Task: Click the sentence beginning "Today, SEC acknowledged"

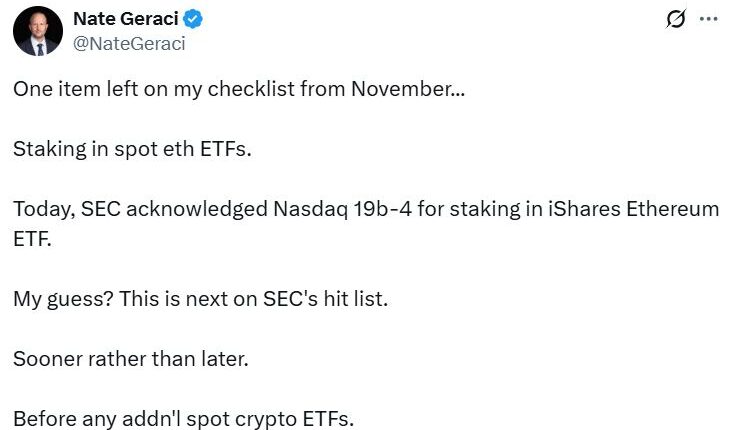Action: pyautogui.click(x=365, y=210)
